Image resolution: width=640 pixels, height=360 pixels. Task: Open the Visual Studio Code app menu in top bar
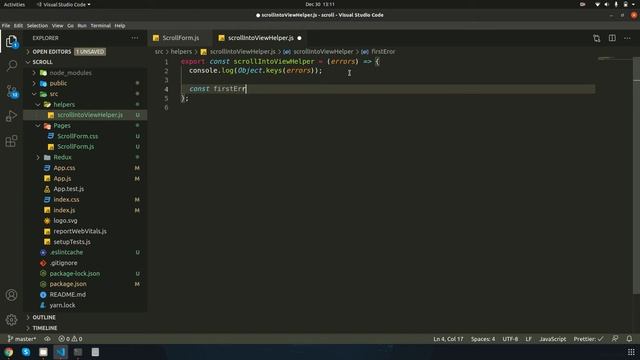63,4
